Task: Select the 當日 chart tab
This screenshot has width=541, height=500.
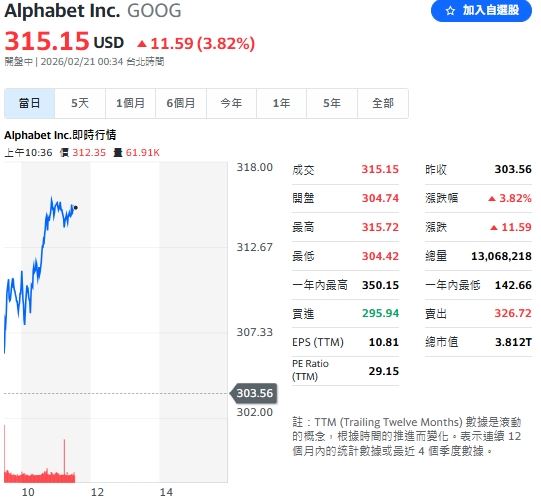Action: [x=30, y=103]
